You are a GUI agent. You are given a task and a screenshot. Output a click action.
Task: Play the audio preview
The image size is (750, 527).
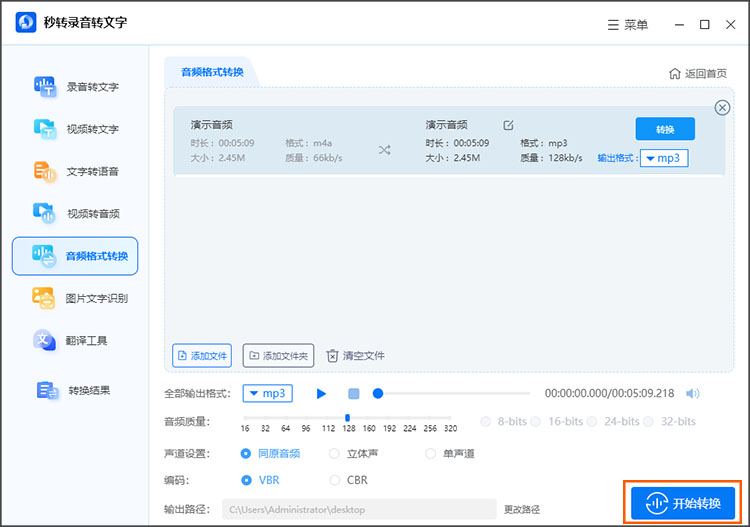[321, 394]
